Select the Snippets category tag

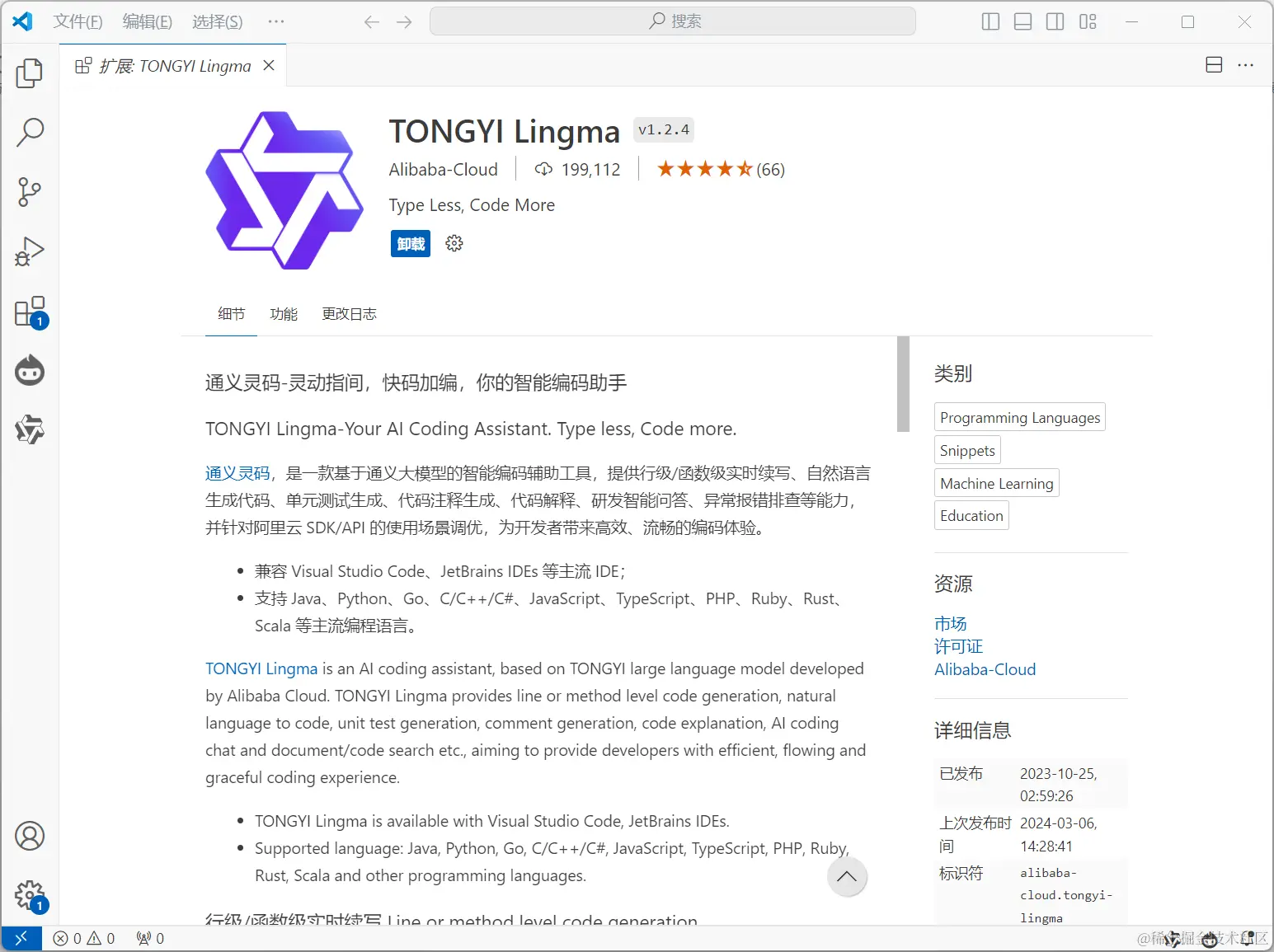pyautogui.click(x=967, y=451)
